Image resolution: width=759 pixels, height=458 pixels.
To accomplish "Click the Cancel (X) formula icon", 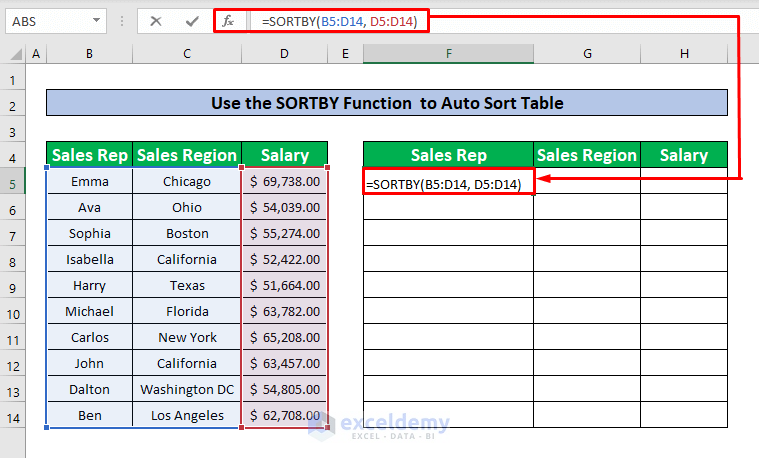I will click(x=157, y=20).
